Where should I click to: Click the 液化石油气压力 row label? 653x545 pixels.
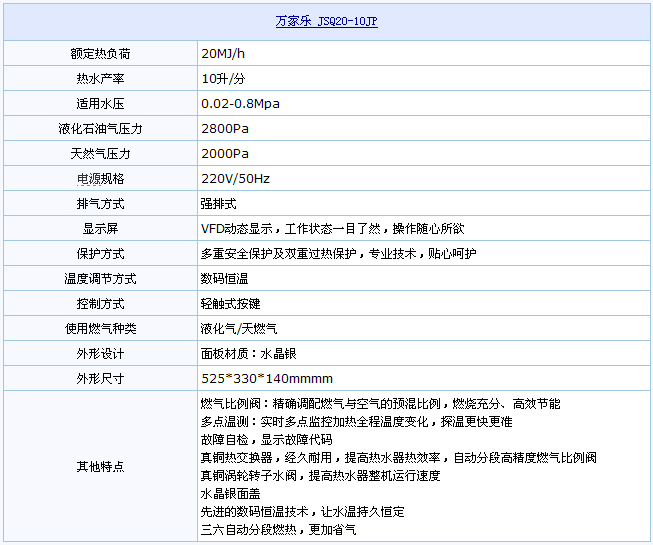[x=100, y=128]
